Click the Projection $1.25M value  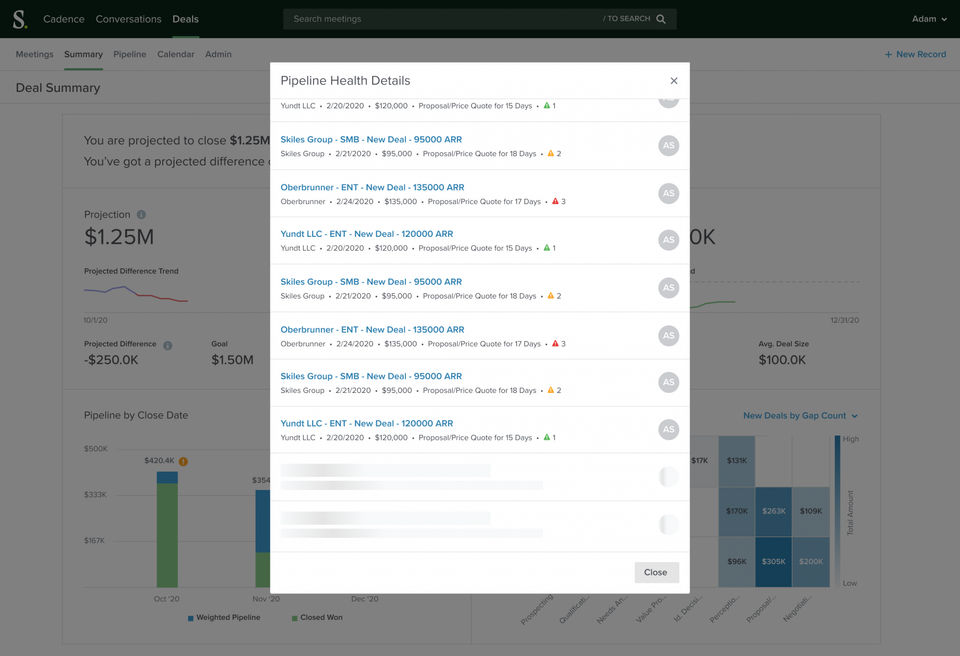pyautogui.click(x=119, y=237)
